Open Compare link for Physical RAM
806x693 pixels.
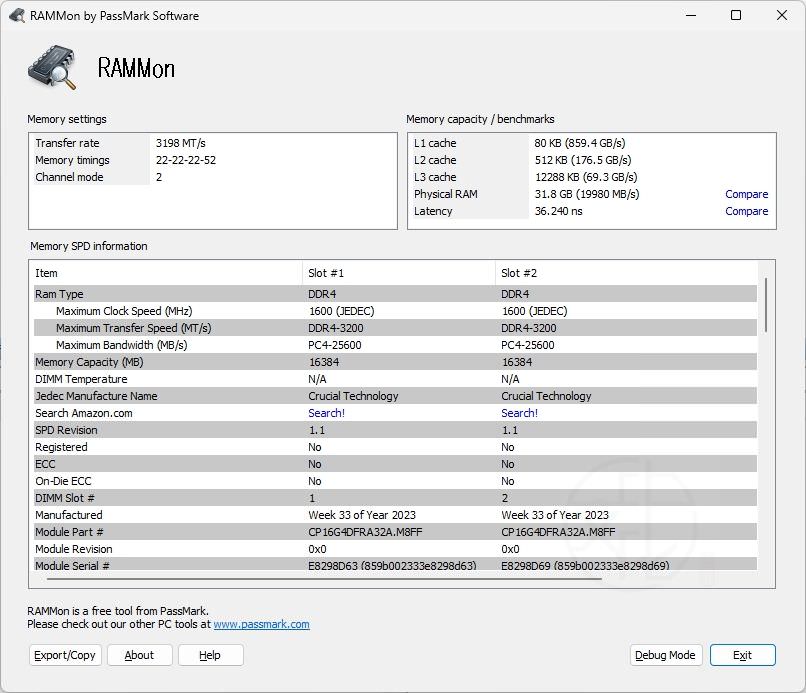coord(746,194)
